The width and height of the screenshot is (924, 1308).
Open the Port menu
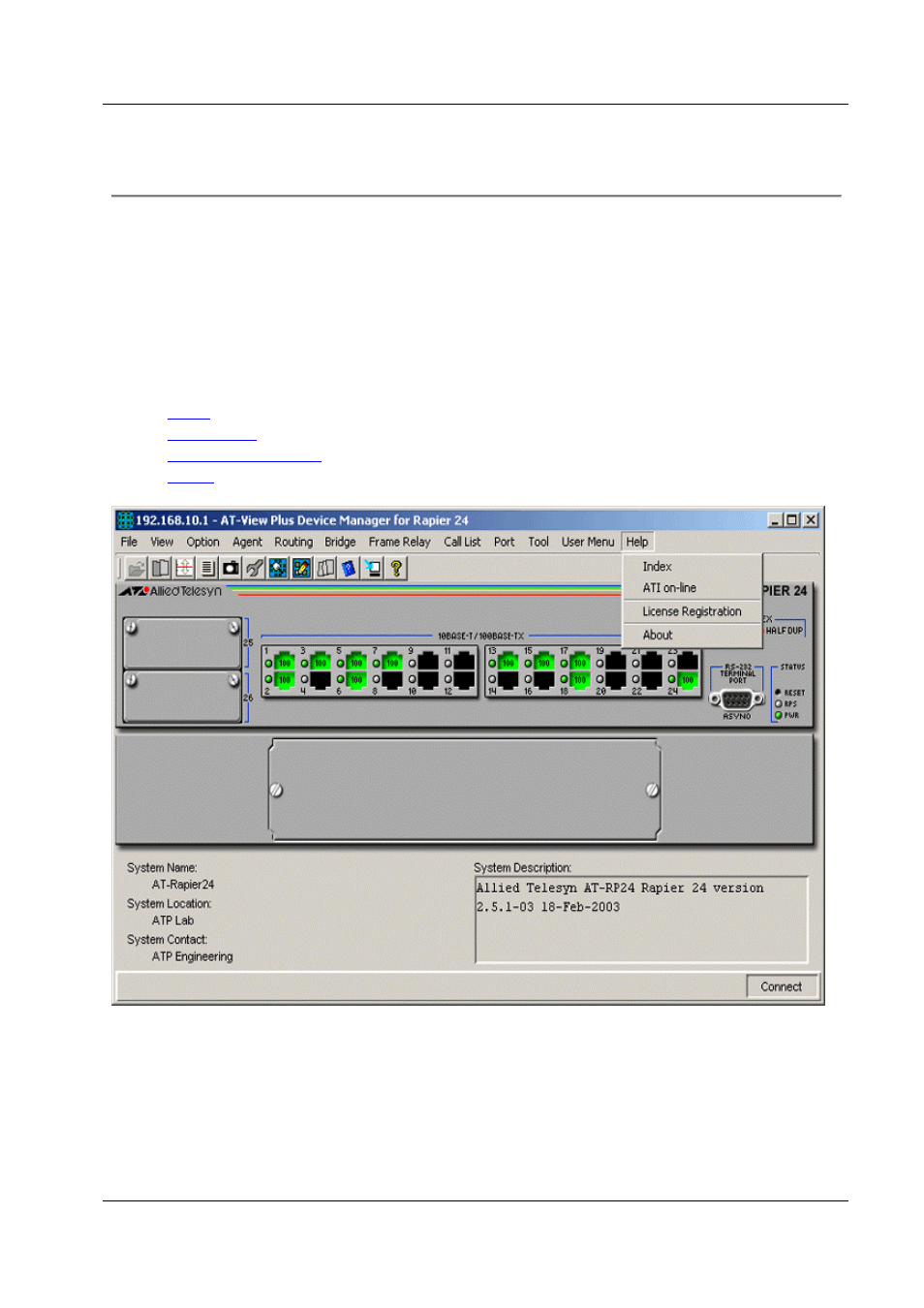click(504, 542)
